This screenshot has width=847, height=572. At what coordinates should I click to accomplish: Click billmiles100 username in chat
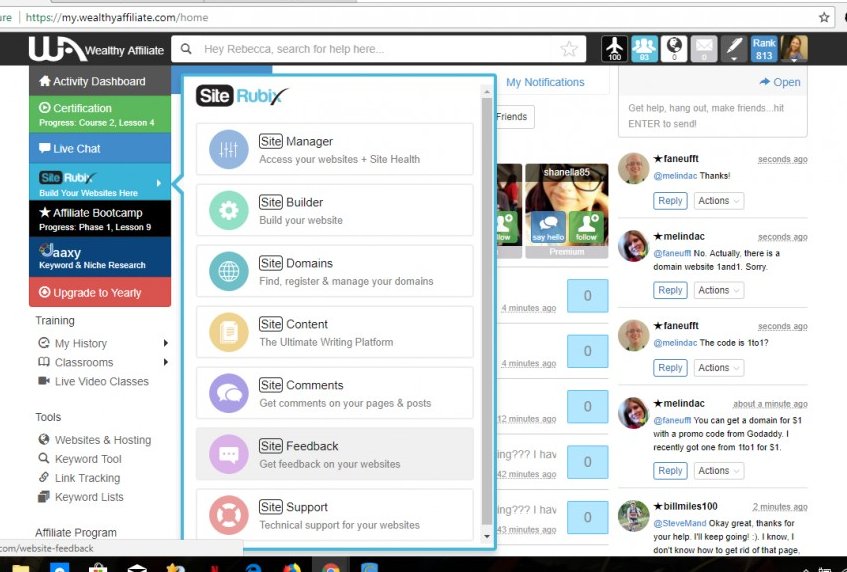[690, 506]
